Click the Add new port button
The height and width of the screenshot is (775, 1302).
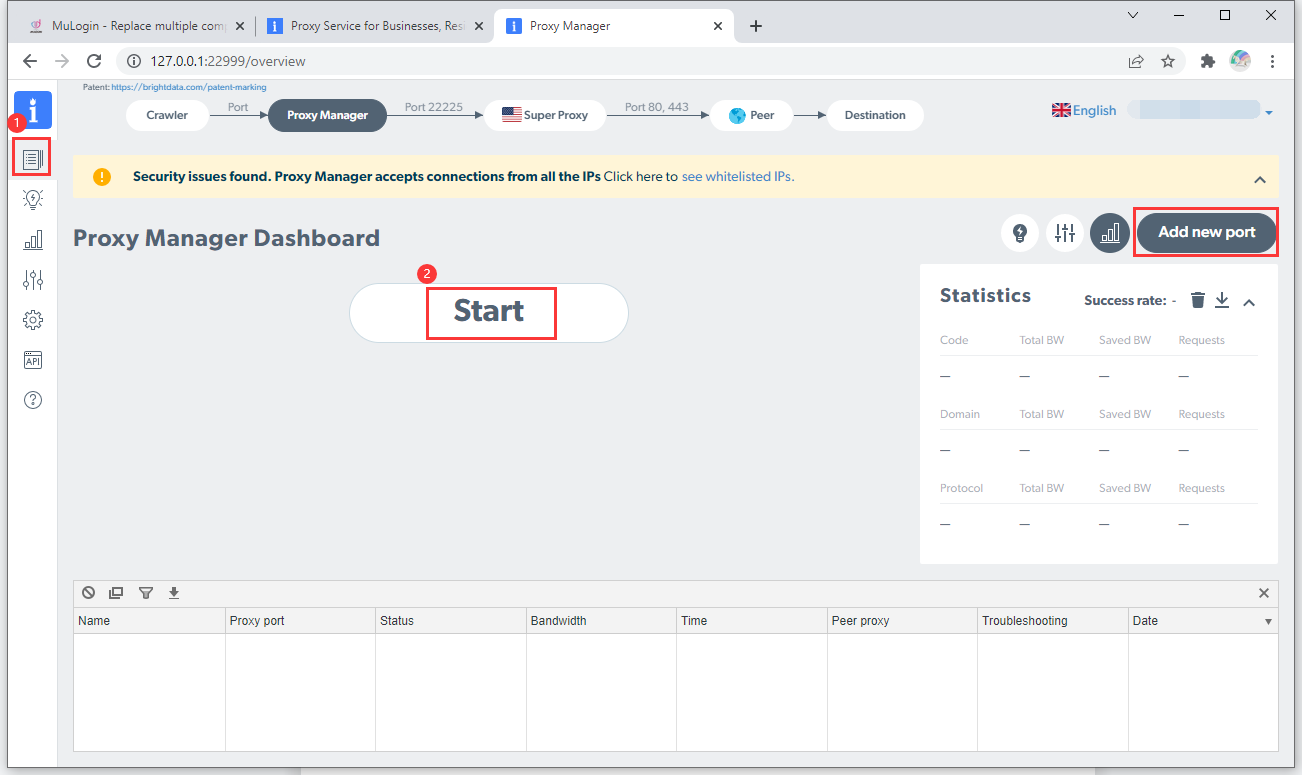[1206, 232]
